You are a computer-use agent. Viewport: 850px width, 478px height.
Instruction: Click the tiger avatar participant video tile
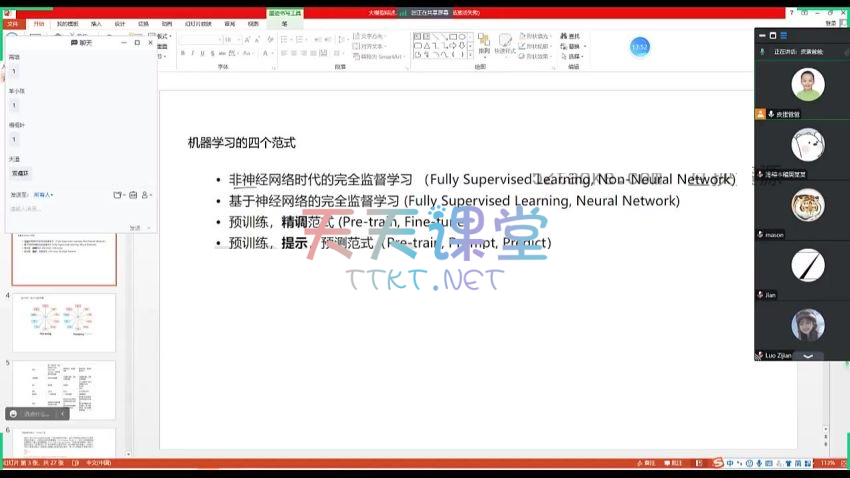click(x=807, y=207)
